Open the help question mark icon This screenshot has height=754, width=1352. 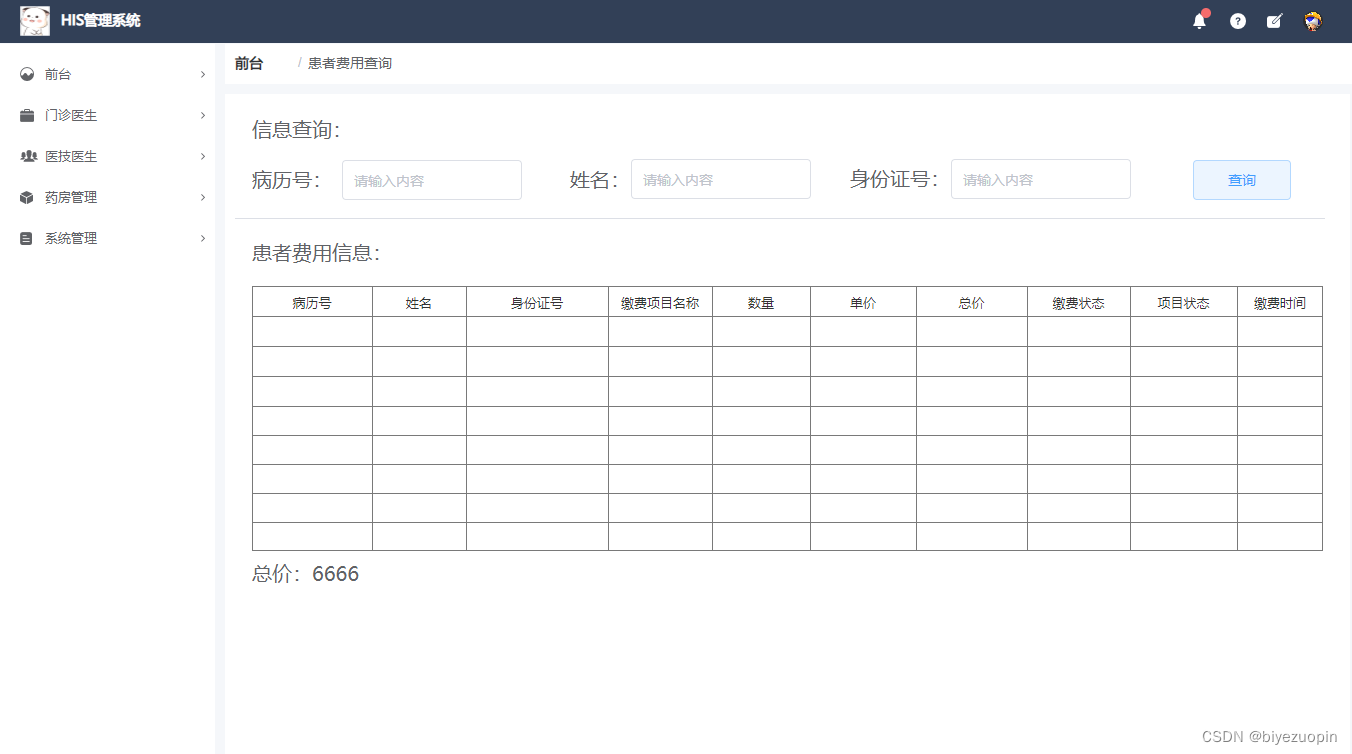point(1238,21)
